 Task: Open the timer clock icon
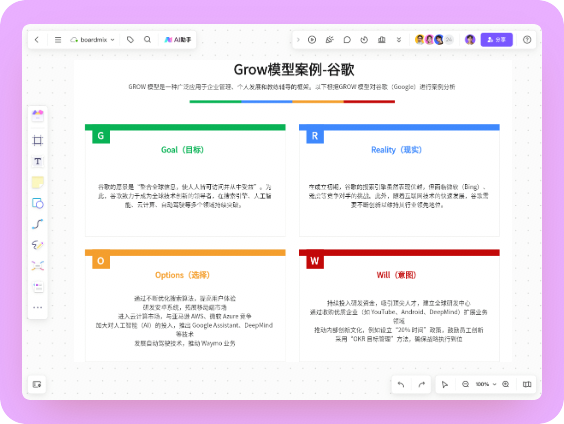pos(364,40)
